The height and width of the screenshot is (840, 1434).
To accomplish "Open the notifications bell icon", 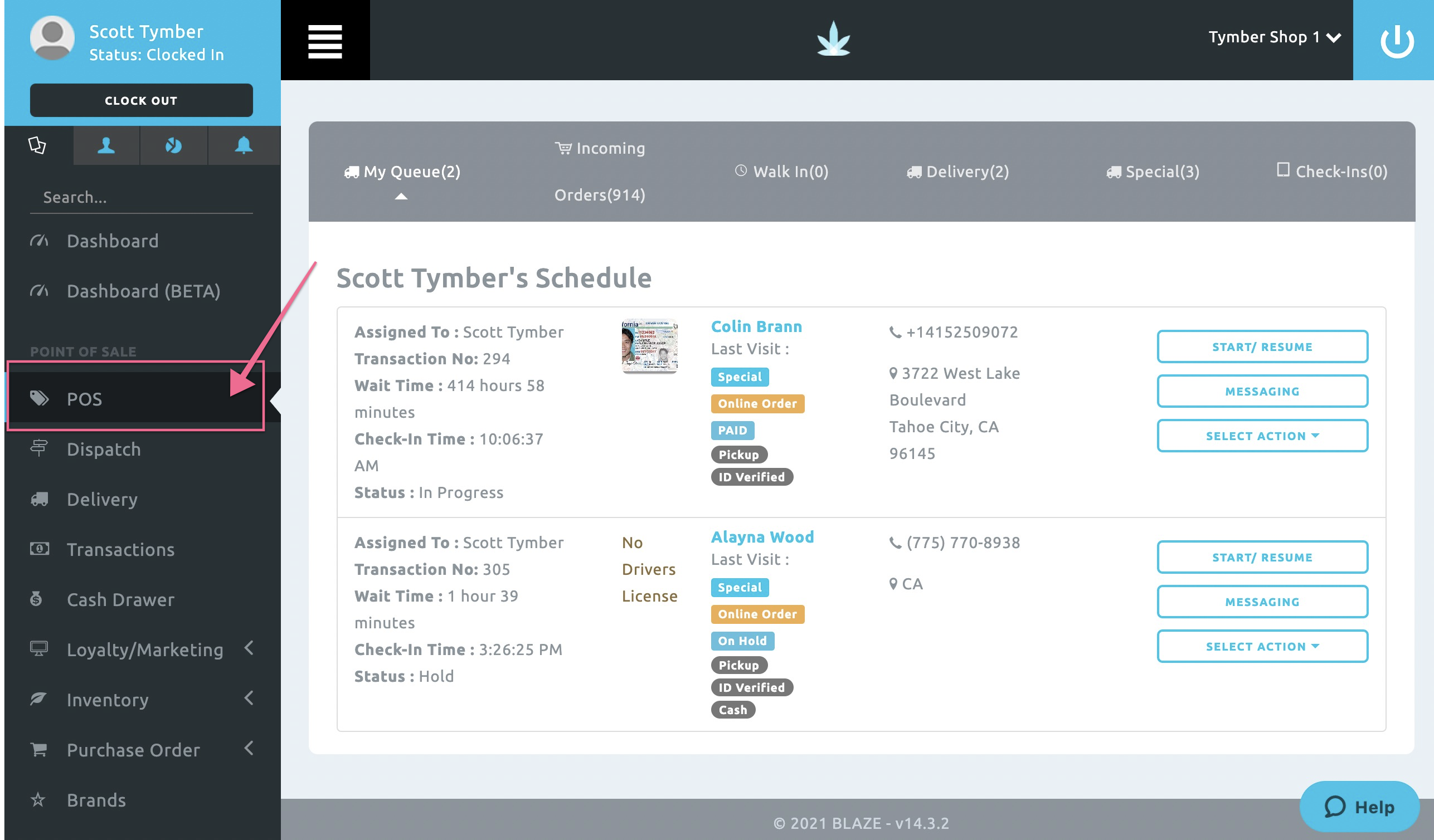I will point(244,145).
